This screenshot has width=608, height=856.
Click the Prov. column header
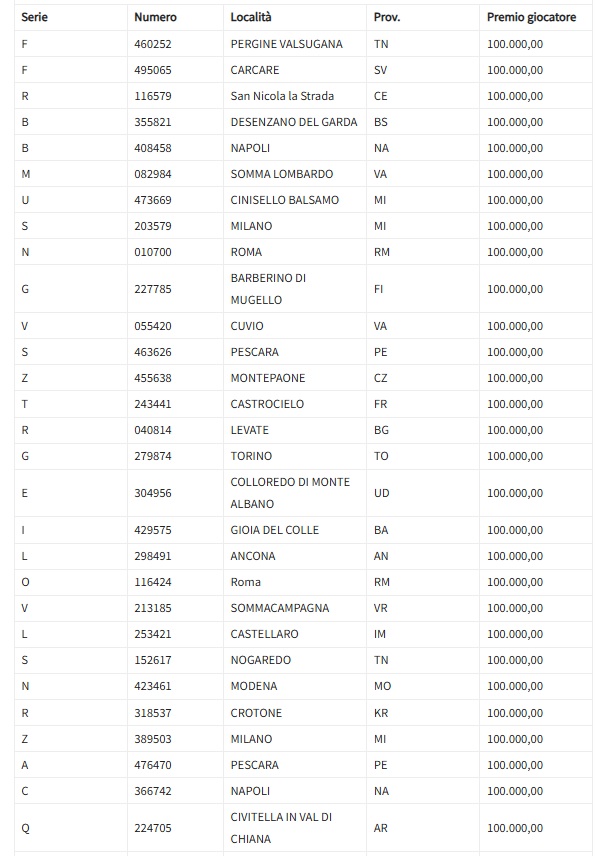(387, 17)
